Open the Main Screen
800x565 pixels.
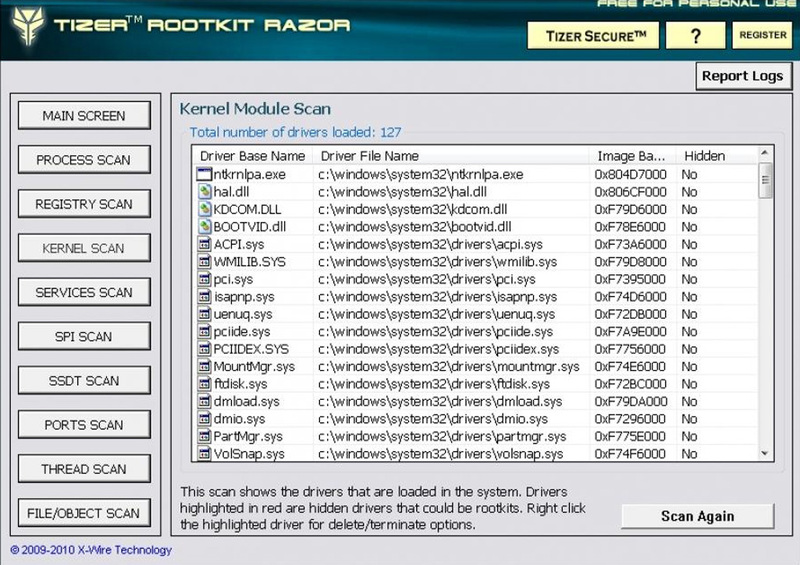(x=84, y=115)
